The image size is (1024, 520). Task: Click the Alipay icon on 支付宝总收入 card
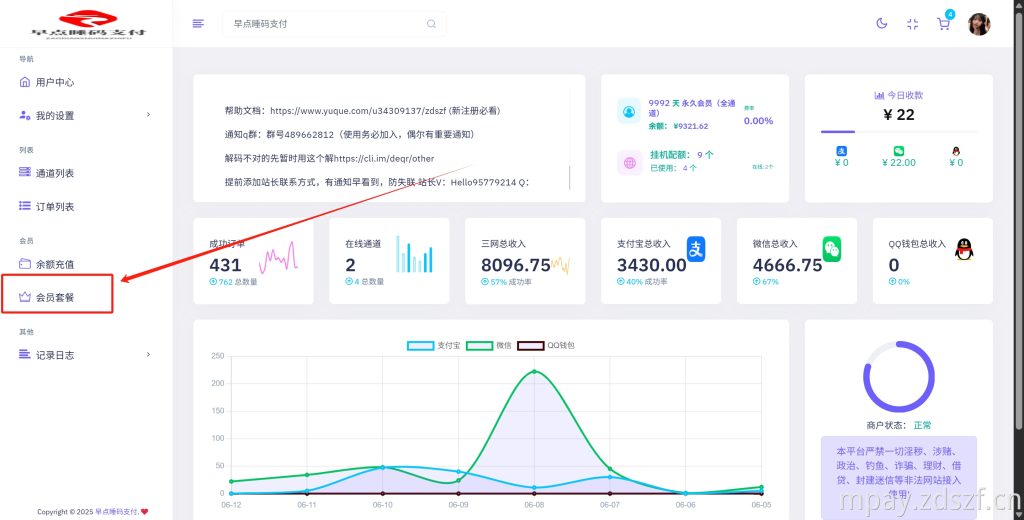[x=696, y=248]
